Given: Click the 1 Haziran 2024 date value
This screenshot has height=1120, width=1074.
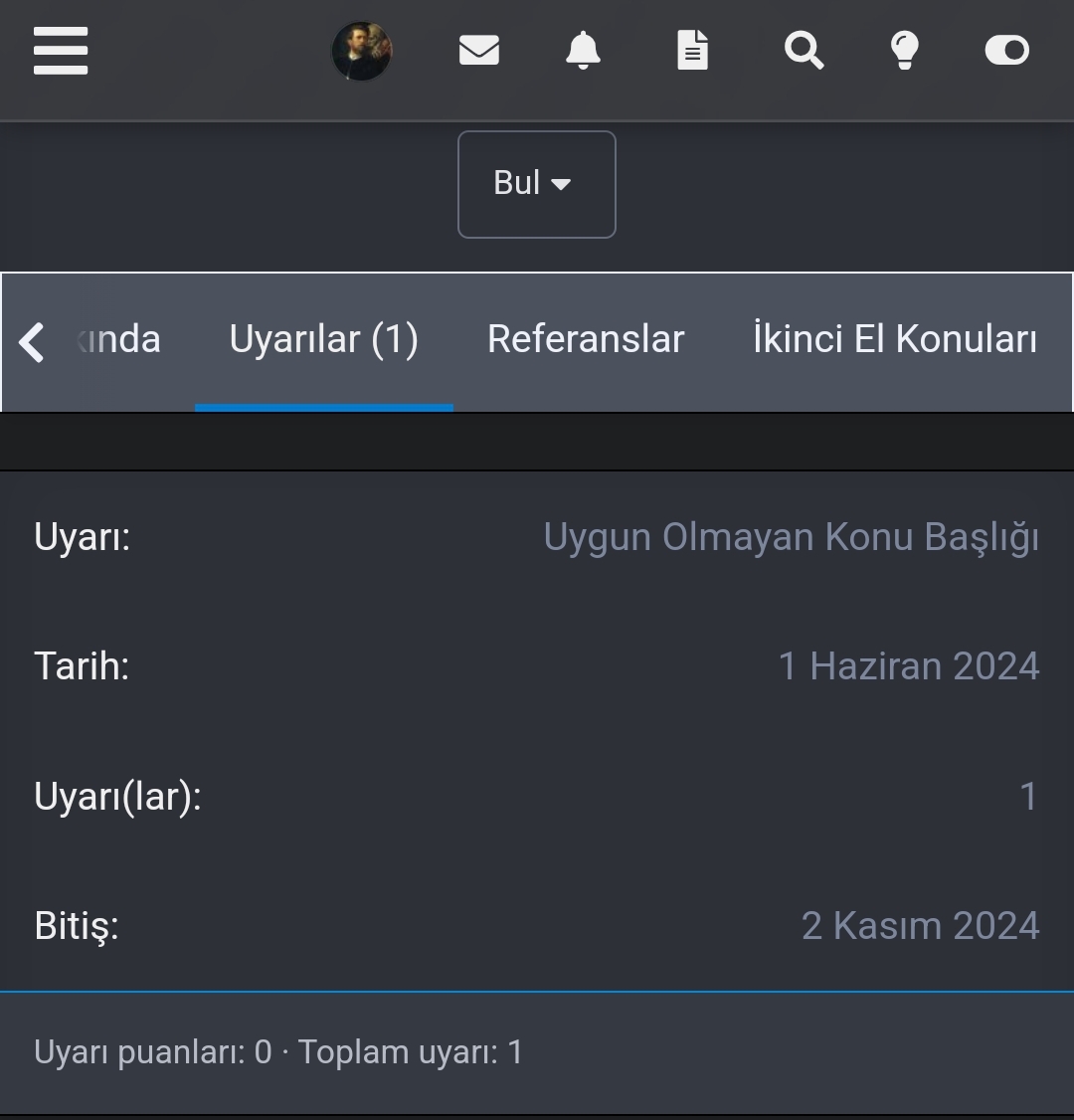Looking at the screenshot, I should [x=908, y=666].
